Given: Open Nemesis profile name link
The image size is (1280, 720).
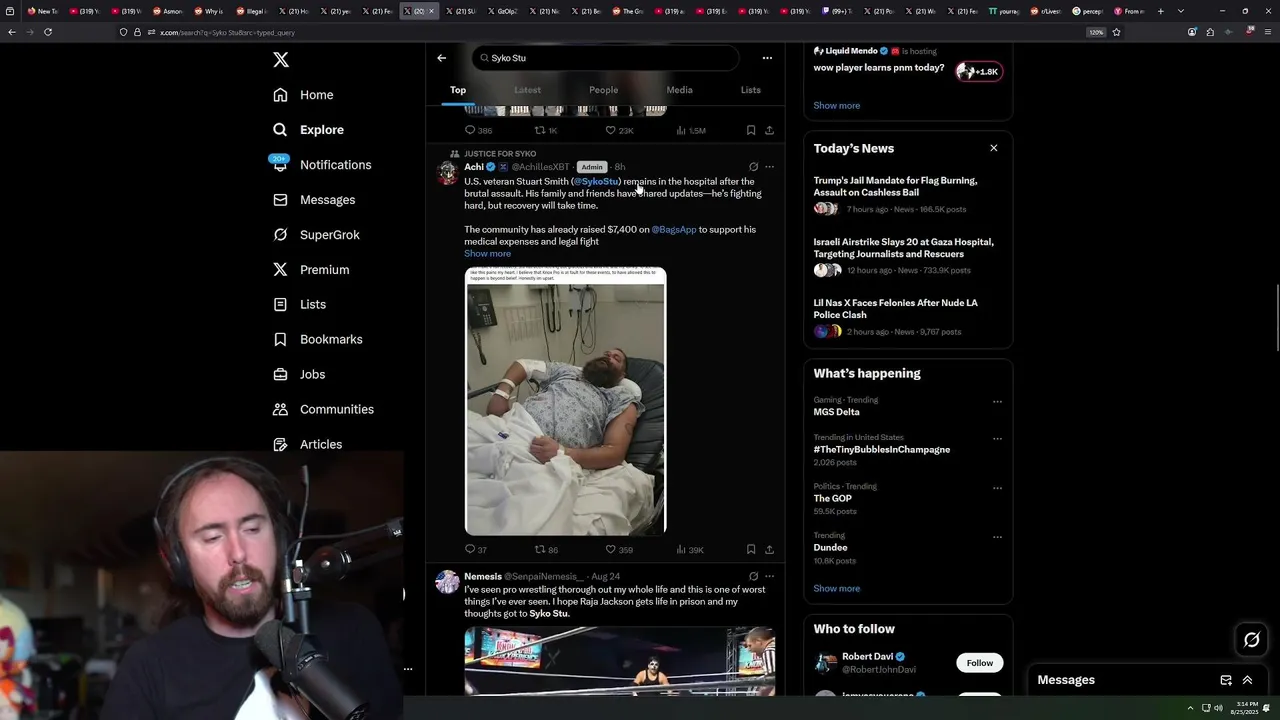Looking at the screenshot, I should pyautogui.click(x=483, y=577).
